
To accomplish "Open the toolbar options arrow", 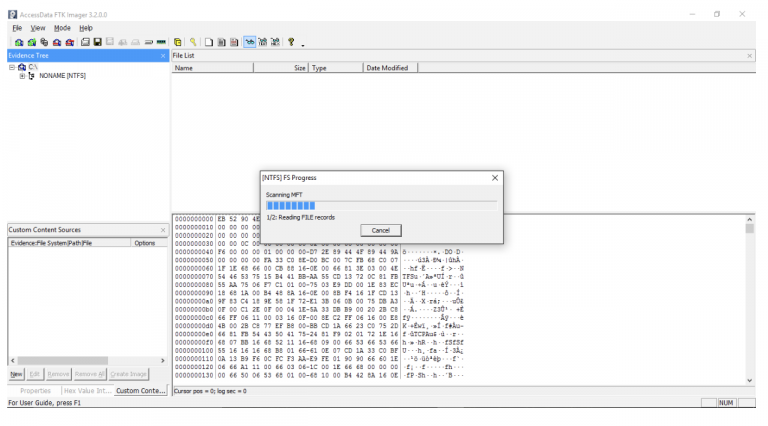I will (303, 45).
